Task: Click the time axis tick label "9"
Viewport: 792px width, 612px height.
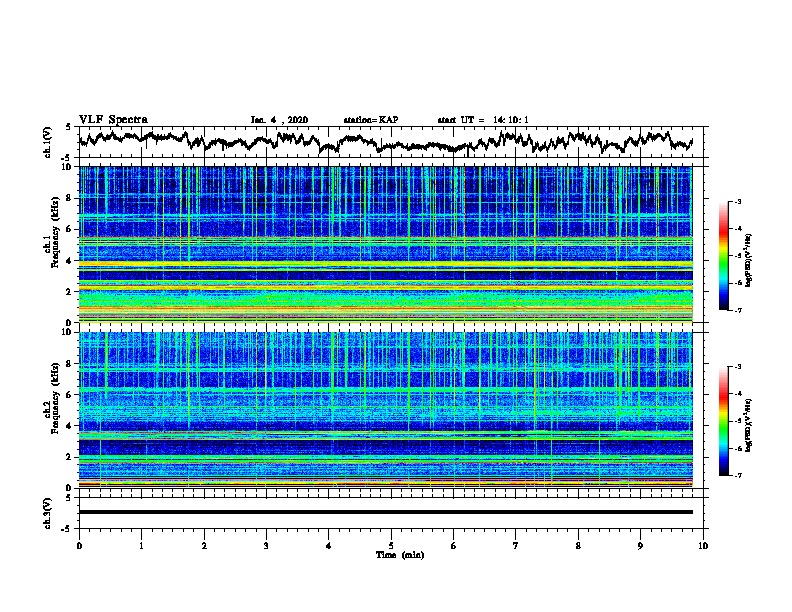Action: point(640,546)
